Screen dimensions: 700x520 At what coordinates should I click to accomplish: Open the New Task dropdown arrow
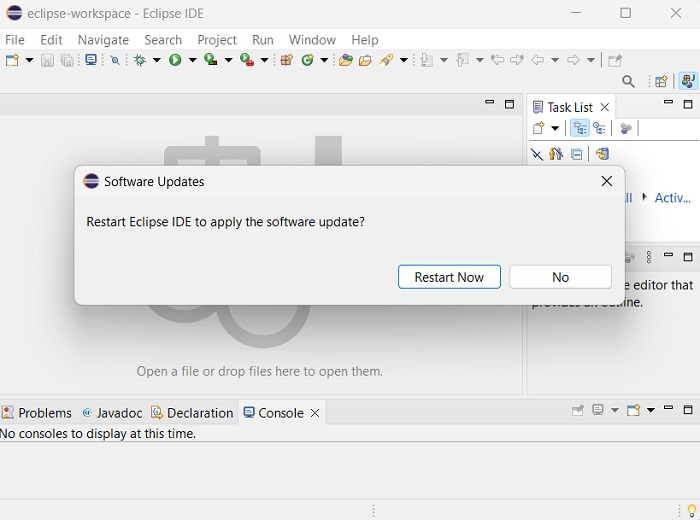(x=555, y=128)
